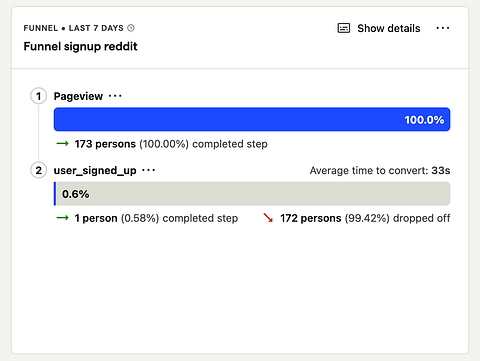Click the clock icon beside LAST 7 DAYS

(x=131, y=28)
